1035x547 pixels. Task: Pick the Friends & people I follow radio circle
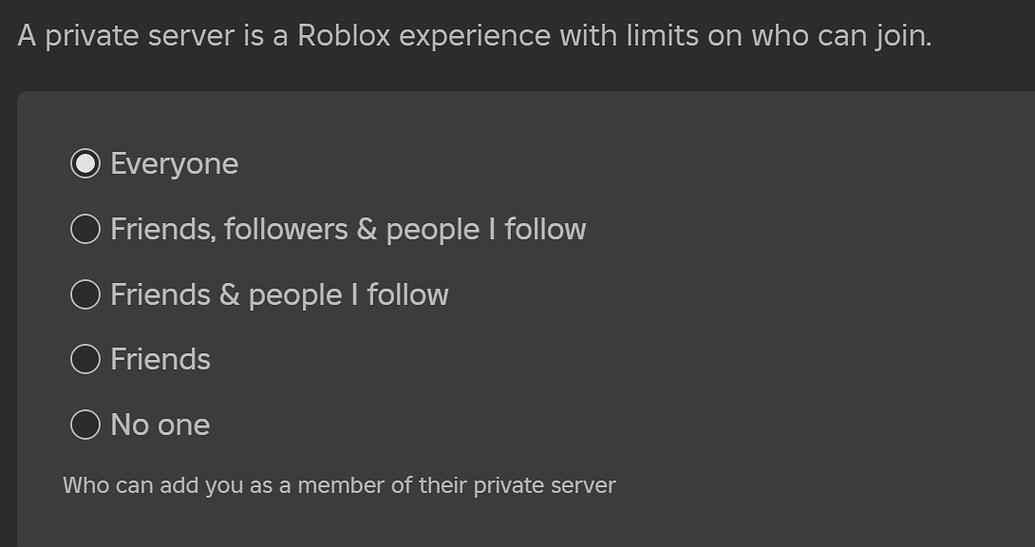pyautogui.click(x=86, y=294)
